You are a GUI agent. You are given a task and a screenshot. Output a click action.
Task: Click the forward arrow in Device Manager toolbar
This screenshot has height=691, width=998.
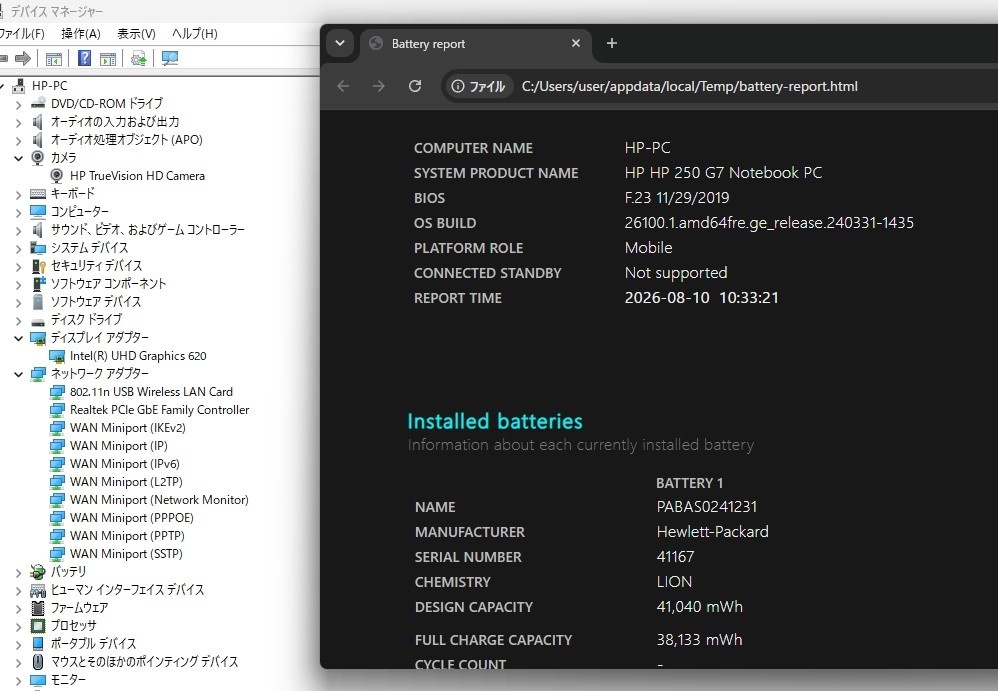click(x=23, y=59)
